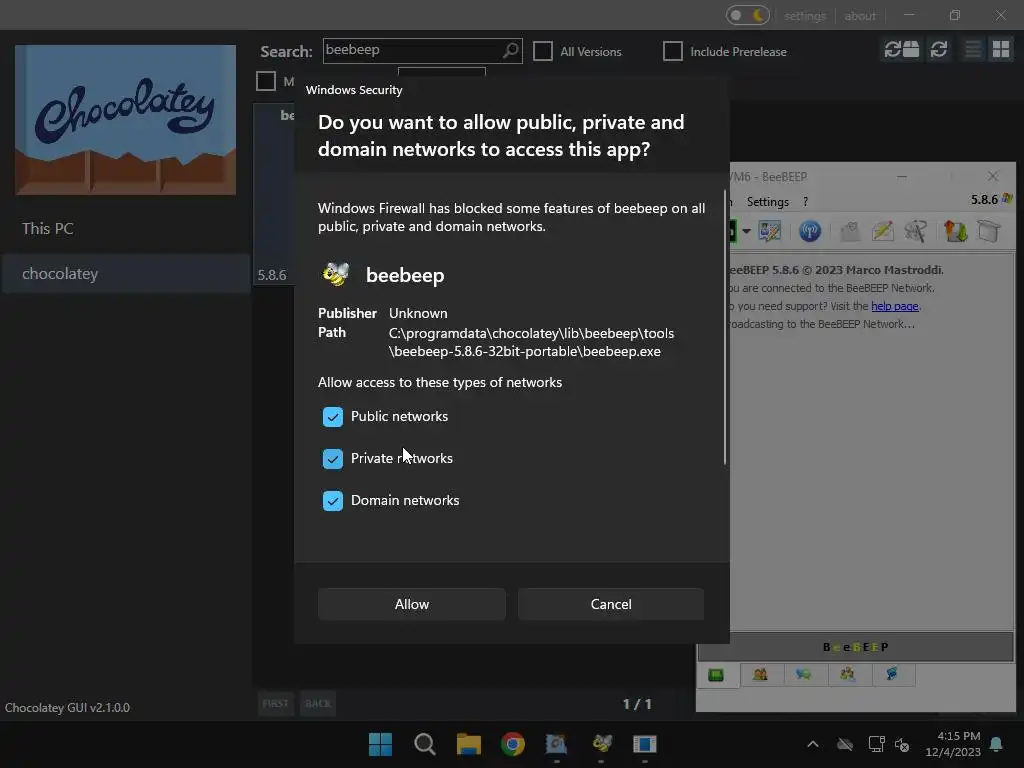Open the help page link in BeeBEEP
Viewport: 1024px width, 768px height.
pyautogui.click(x=895, y=306)
